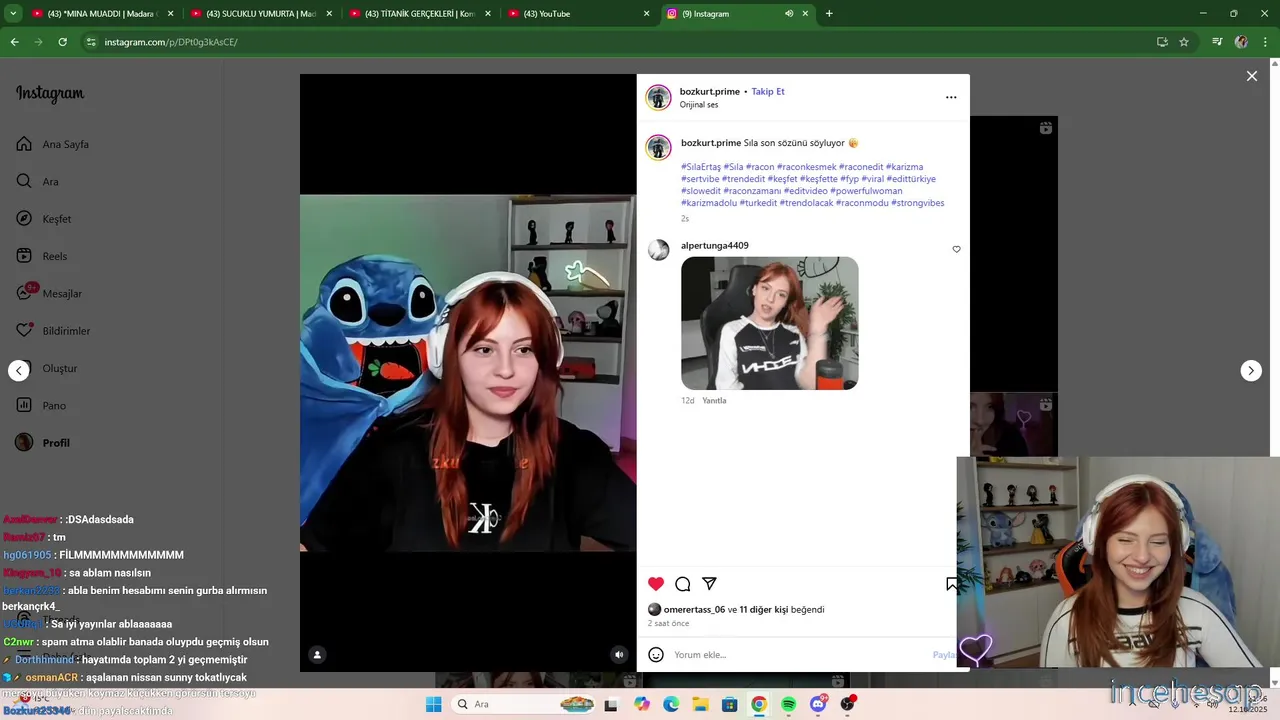This screenshot has height=720, width=1280.
Task: Open Copilot from taskbar
Action: point(641,704)
